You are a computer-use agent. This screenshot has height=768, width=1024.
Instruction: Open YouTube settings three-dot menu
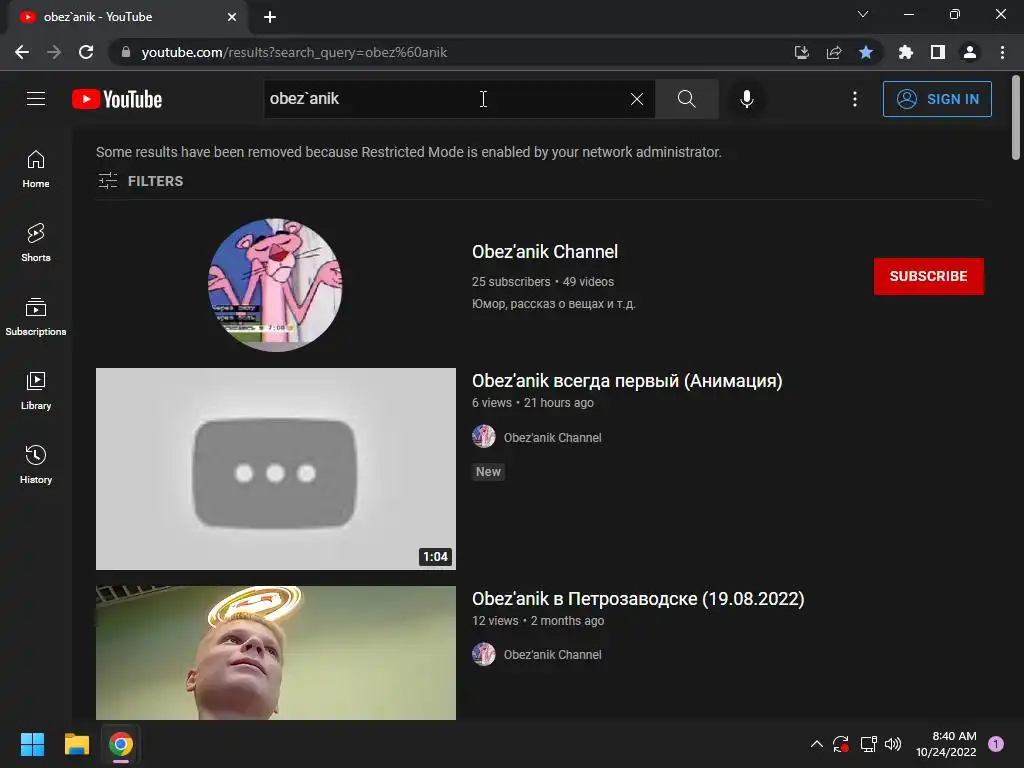coord(855,99)
